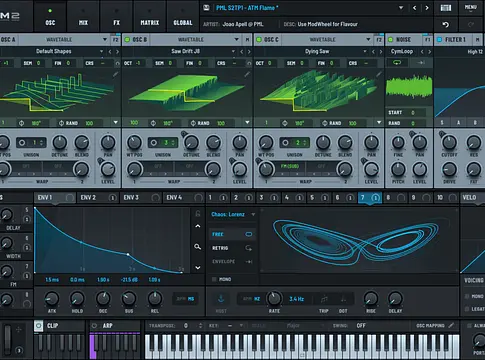Click the envelope SUS knob
The image size is (485, 360).
(129, 299)
